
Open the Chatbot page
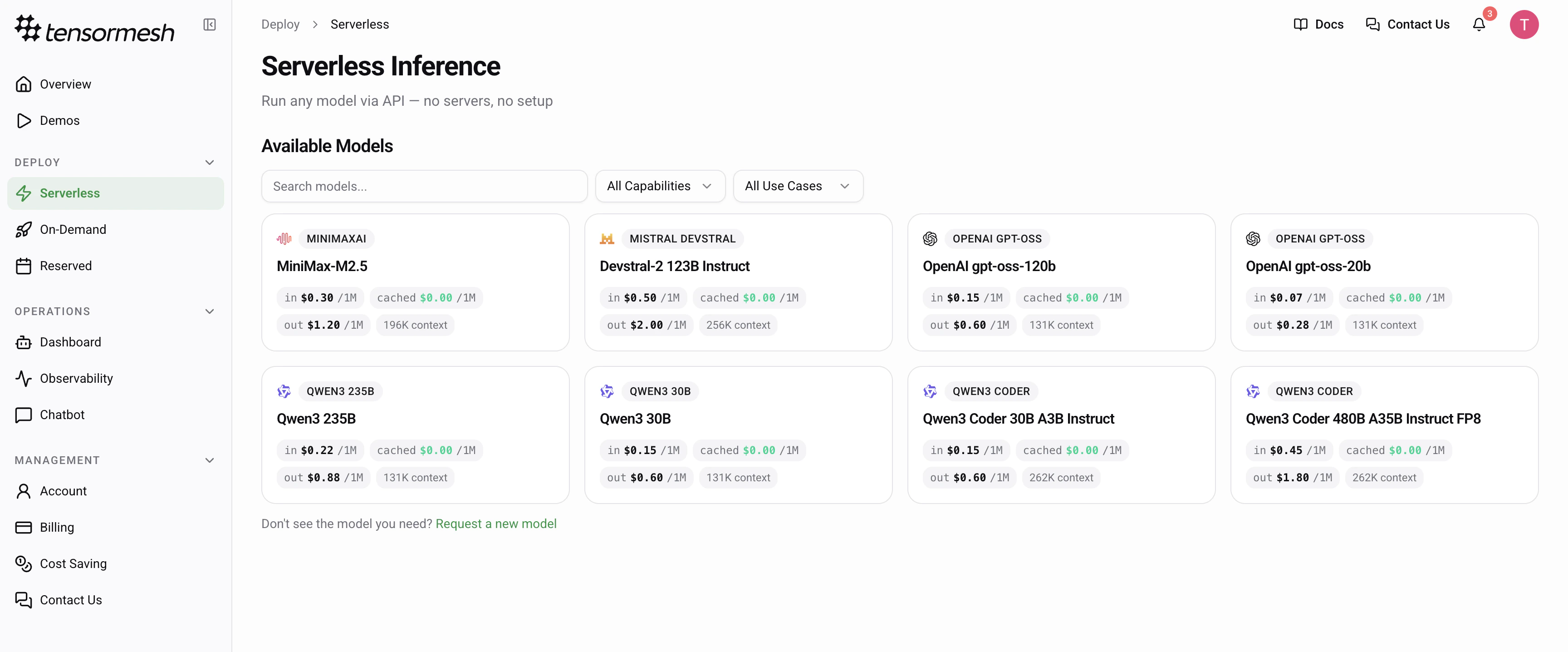[x=116, y=415]
